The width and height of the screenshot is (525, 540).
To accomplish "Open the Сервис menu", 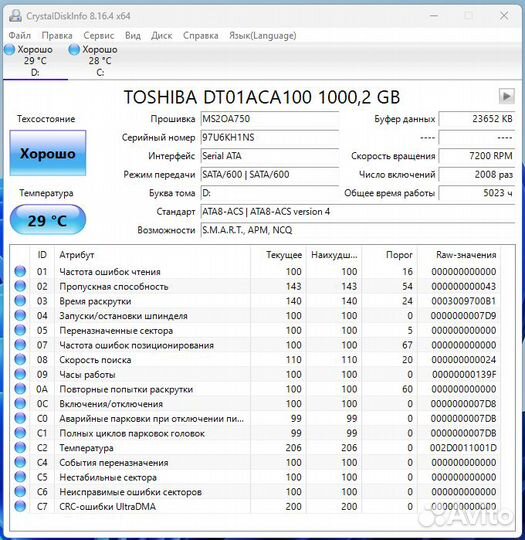I will point(99,35).
